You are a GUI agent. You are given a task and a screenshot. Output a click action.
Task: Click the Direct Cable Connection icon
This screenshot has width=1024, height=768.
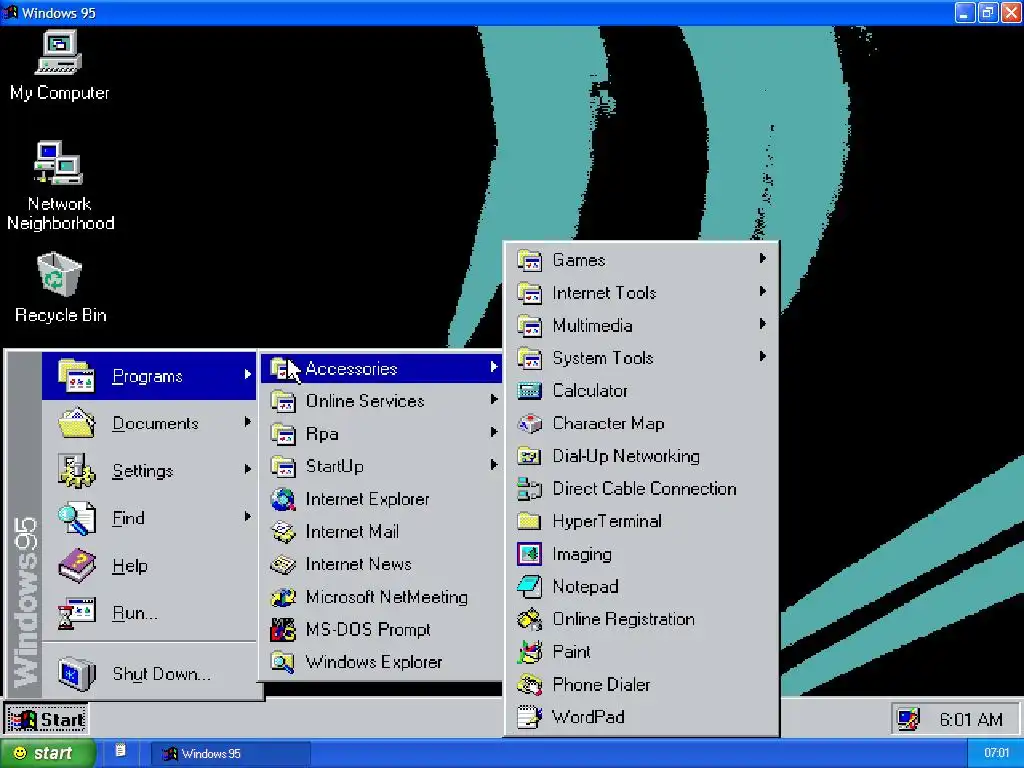point(529,488)
